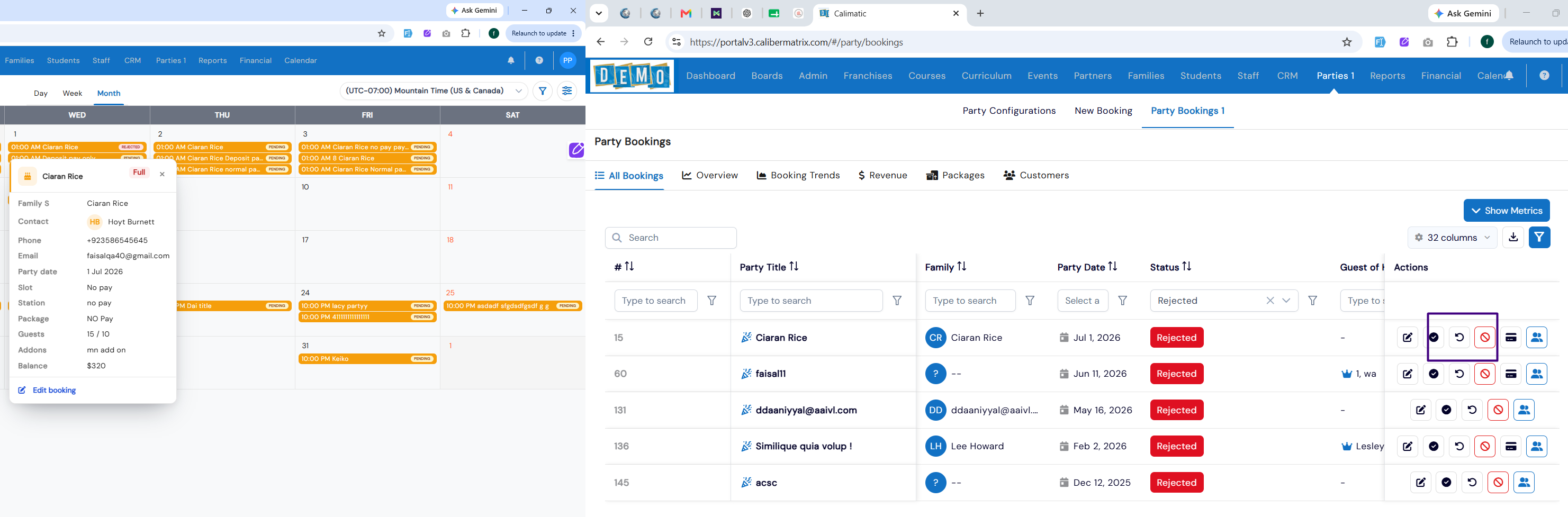Switch to the Revenue tab
The image size is (1568, 517).
882,175
